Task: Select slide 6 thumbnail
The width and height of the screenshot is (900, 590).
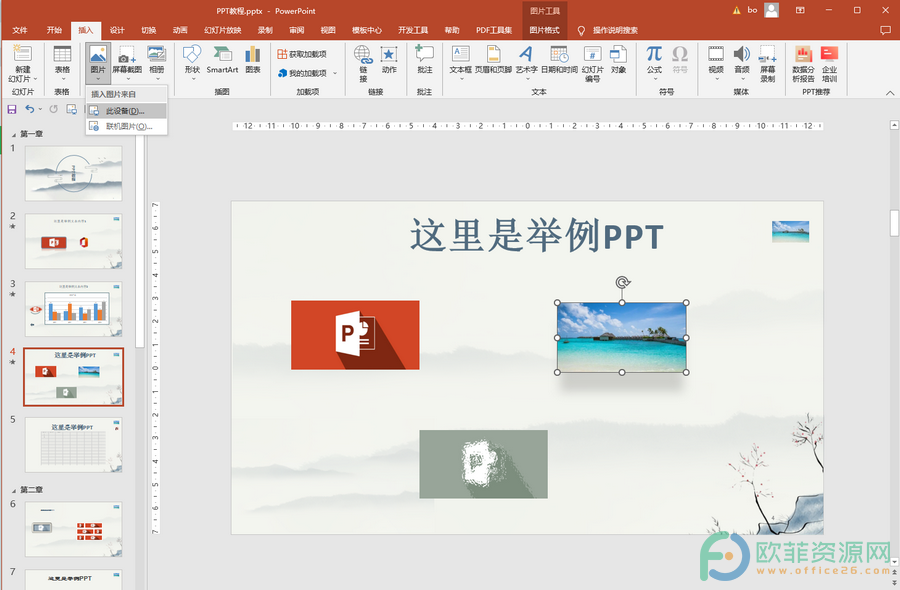Action: click(x=73, y=529)
